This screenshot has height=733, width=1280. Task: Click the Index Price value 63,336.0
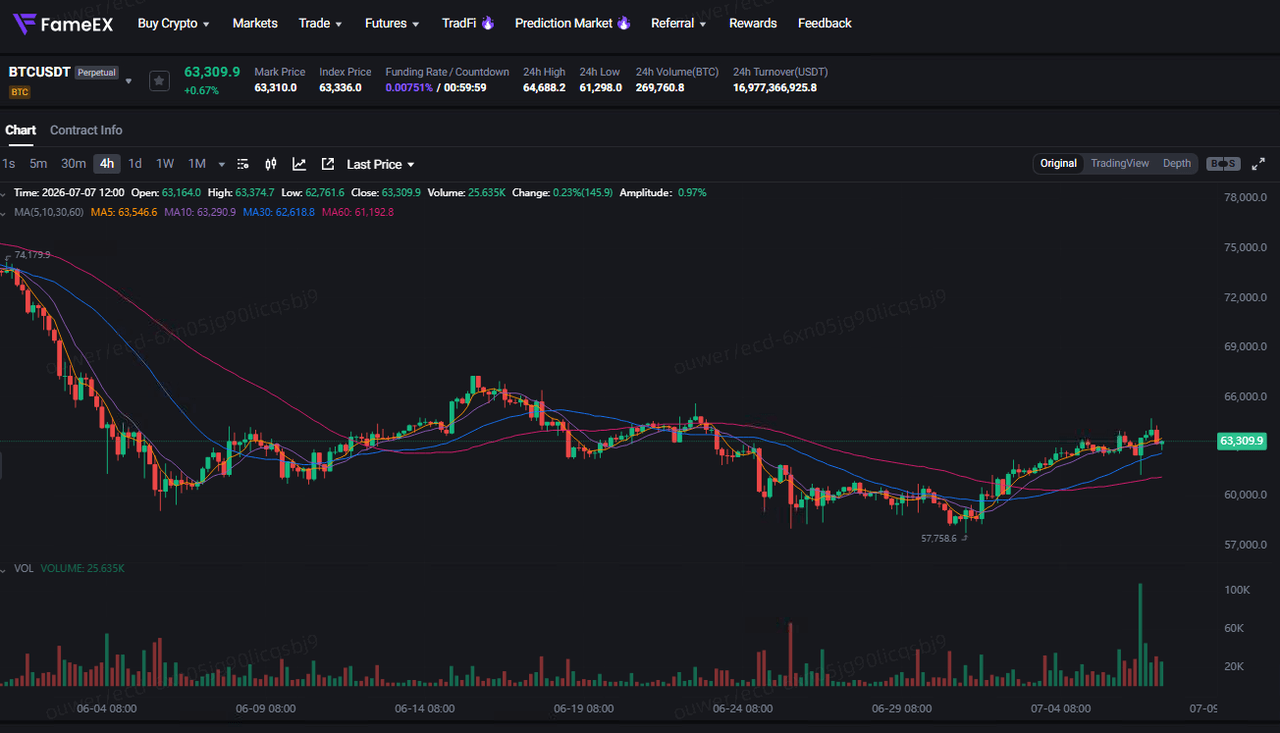[340, 88]
